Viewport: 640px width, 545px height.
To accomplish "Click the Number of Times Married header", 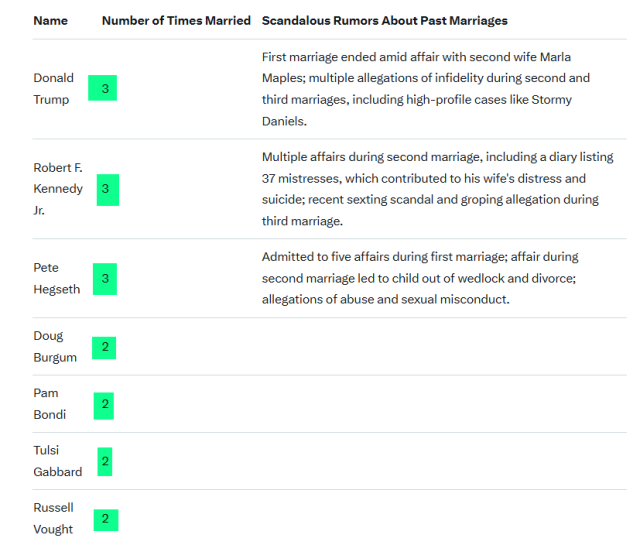I will click(x=176, y=20).
